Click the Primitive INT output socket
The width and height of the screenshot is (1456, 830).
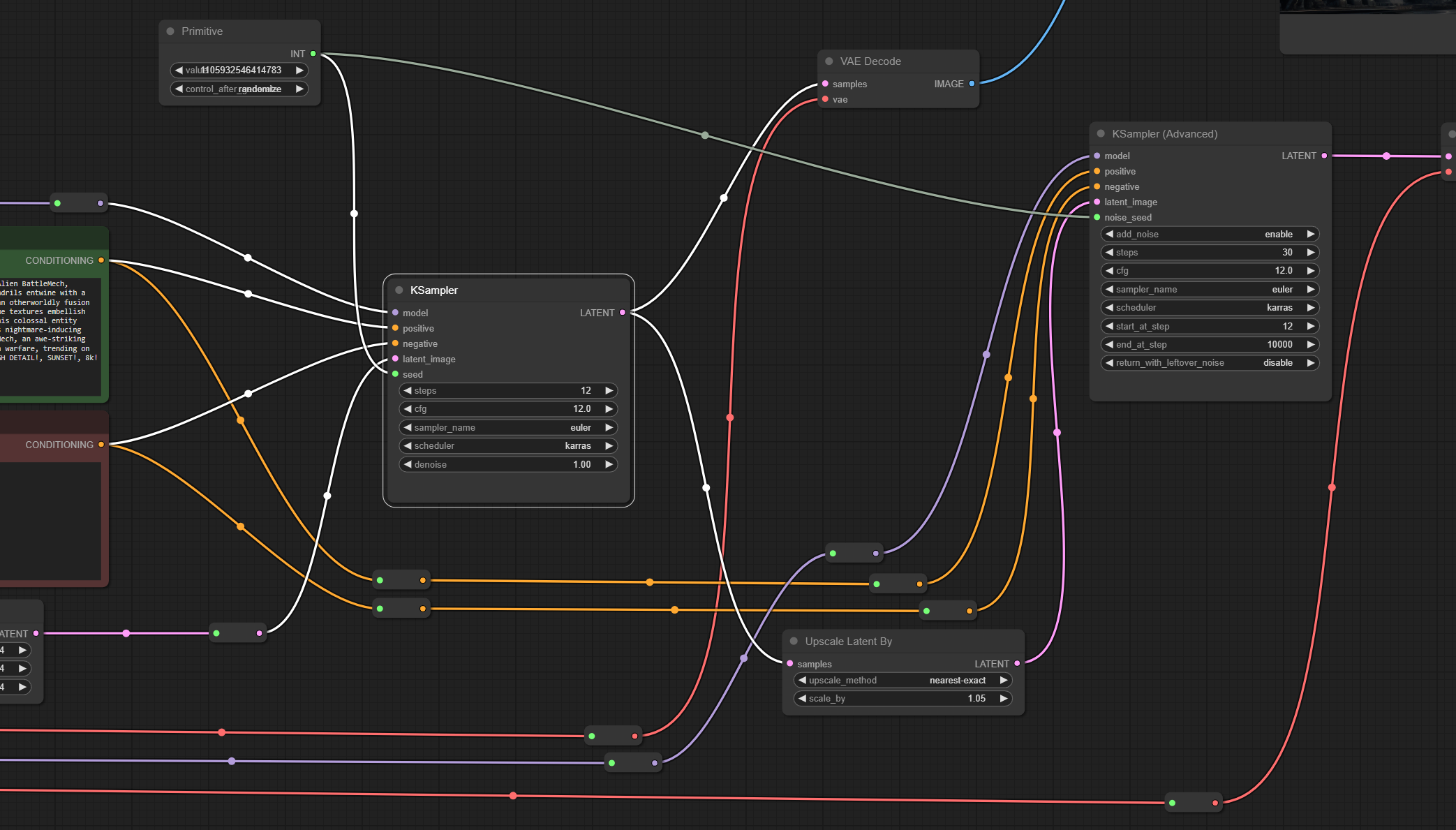[313, 54]
